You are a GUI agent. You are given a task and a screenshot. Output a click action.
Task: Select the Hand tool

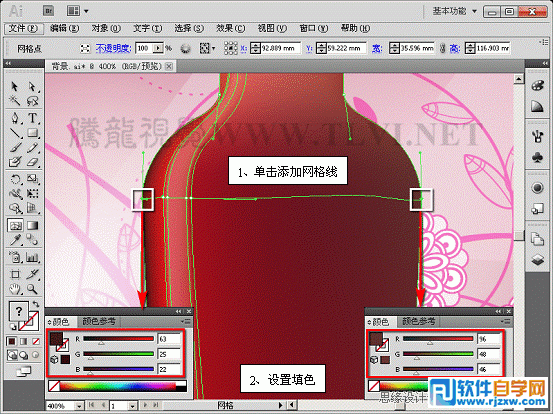pyautogui.click(x=15, y=290)
